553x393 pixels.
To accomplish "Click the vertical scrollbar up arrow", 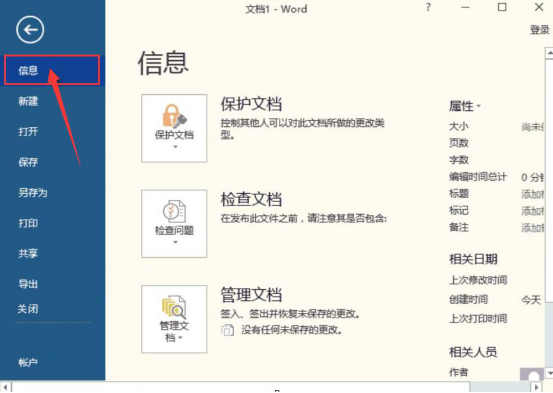I will pos(549,53).
